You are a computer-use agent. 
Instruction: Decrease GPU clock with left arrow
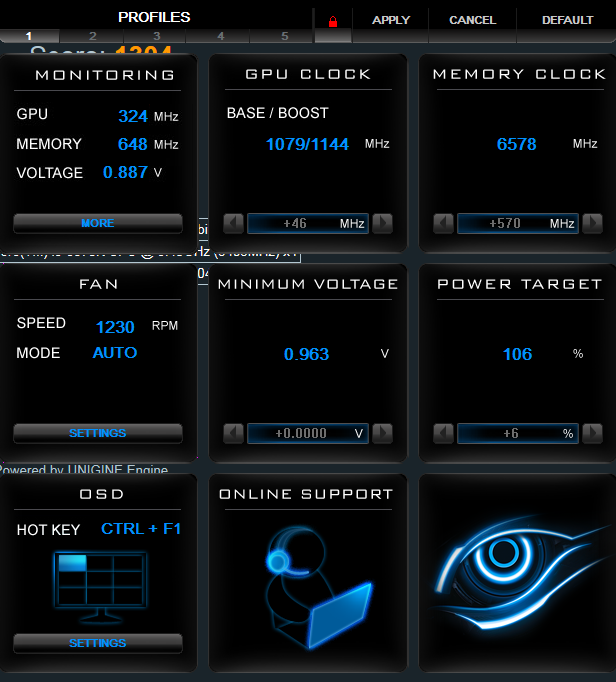click(x=234, y=224)
